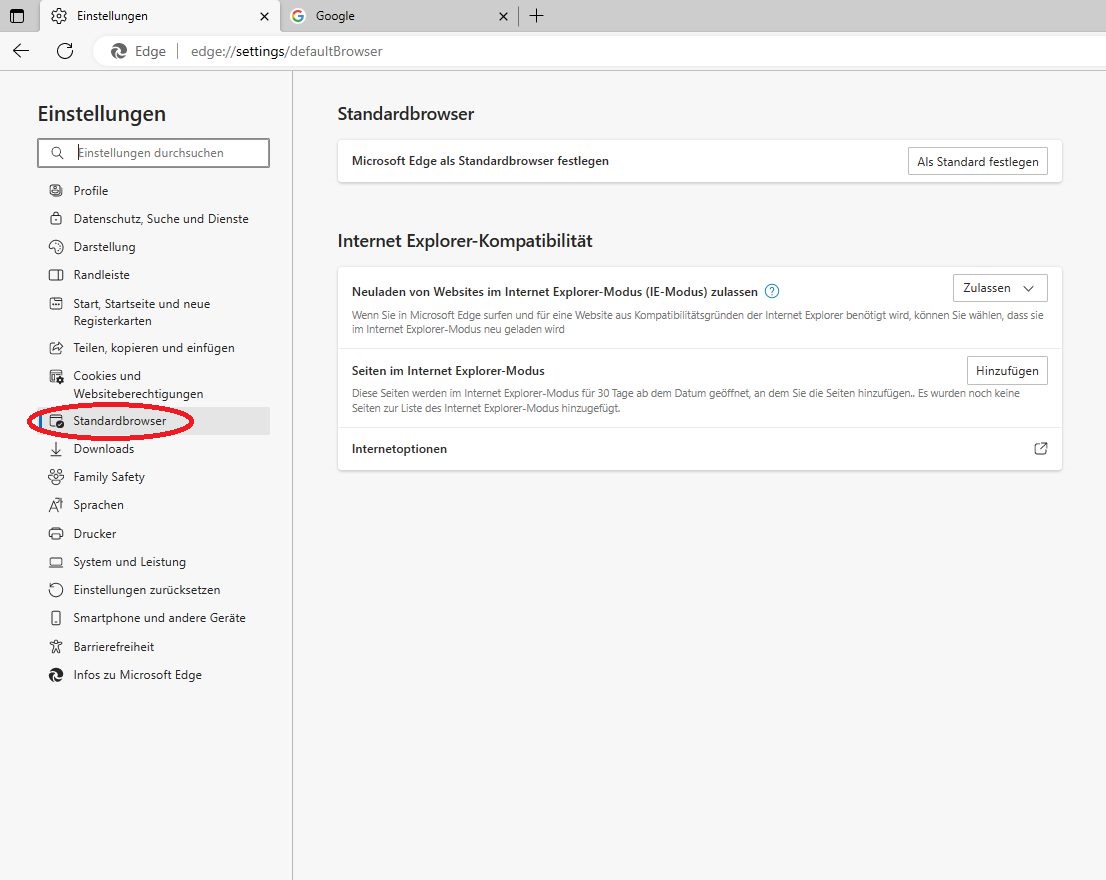This screenshot has height=880, width=1106.
Task: Reload the page with the refresh icon
Action: [65, 51]
